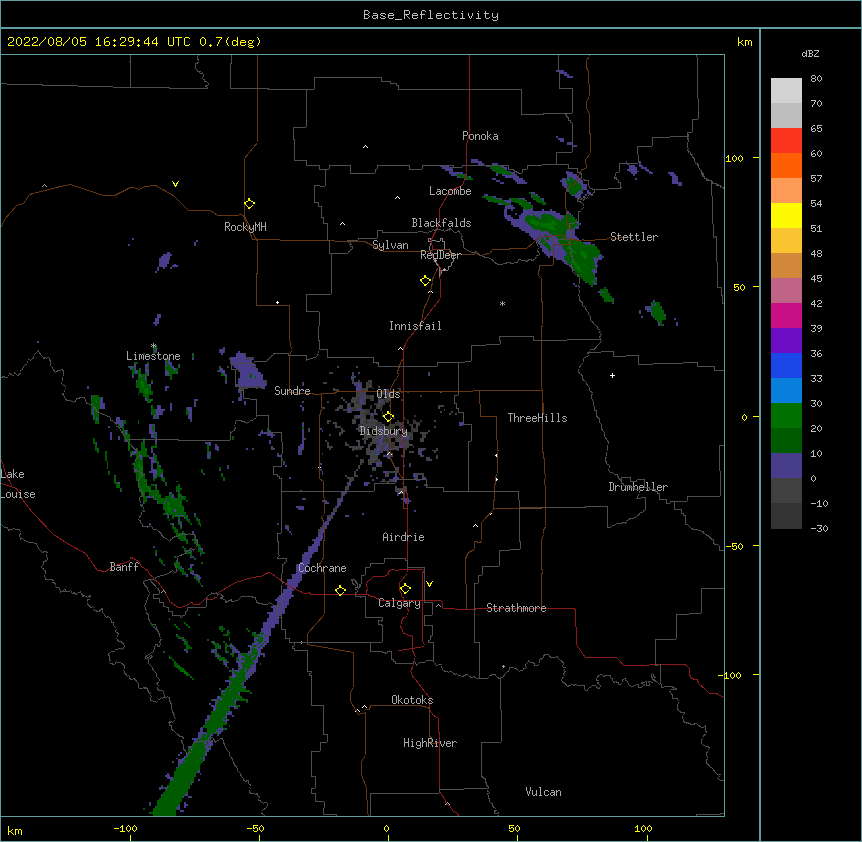Click the Okotoks label
The image size is (862, 842).
[412, 700]
